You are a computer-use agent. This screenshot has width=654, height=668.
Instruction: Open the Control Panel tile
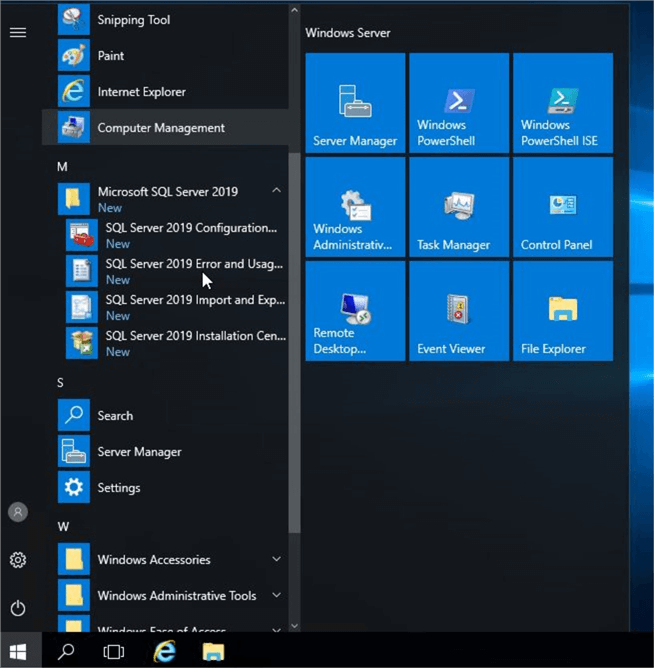[562, 206]
